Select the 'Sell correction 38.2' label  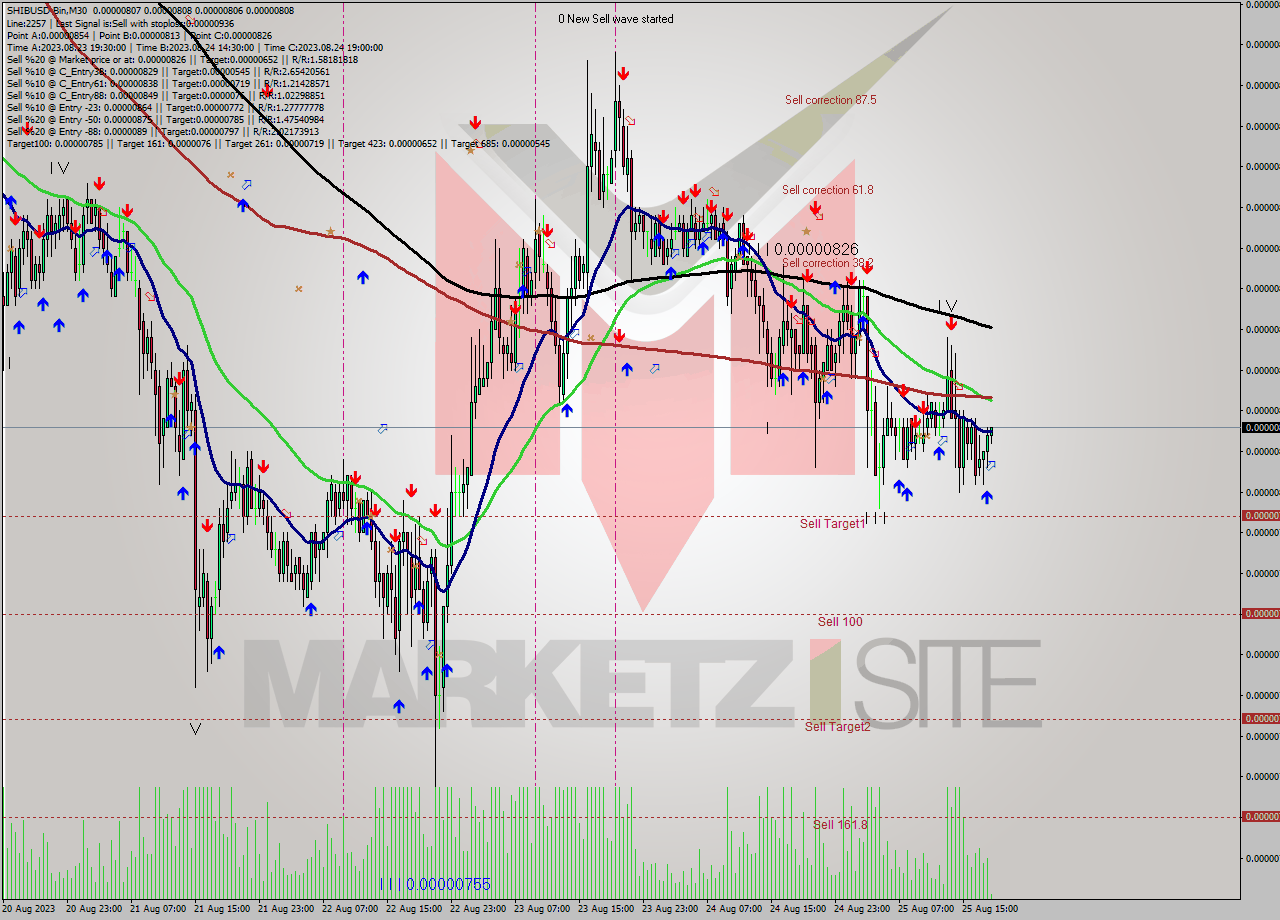[x=828, y=263]
